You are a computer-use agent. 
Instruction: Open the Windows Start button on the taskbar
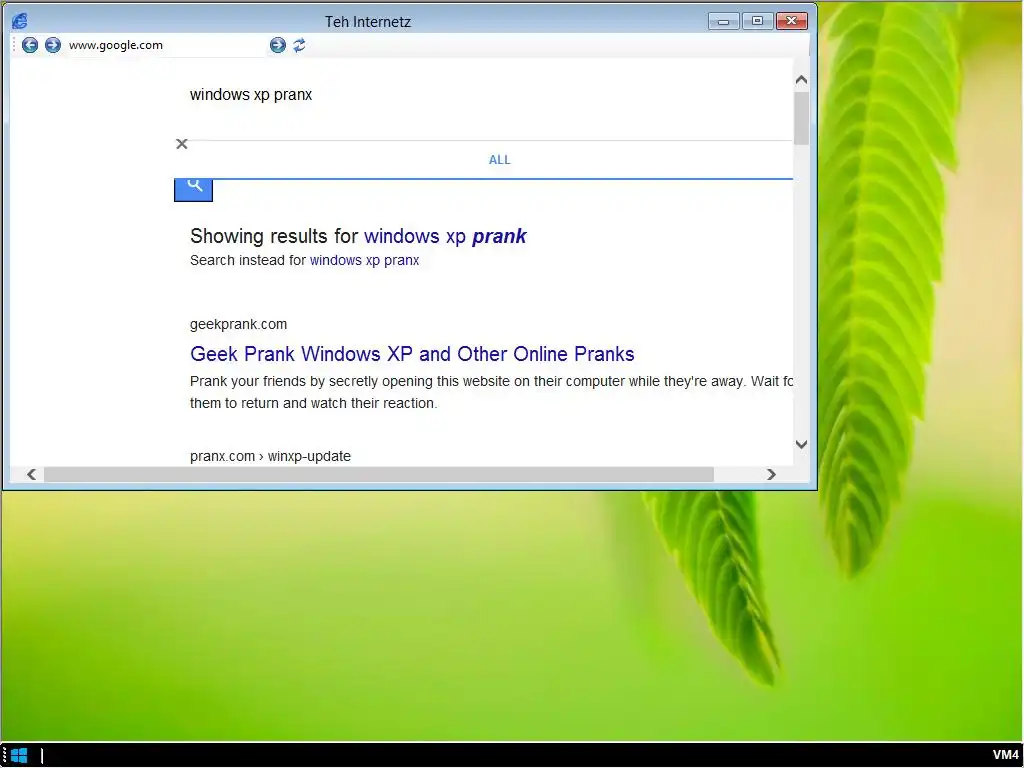(x=19, y=756)
